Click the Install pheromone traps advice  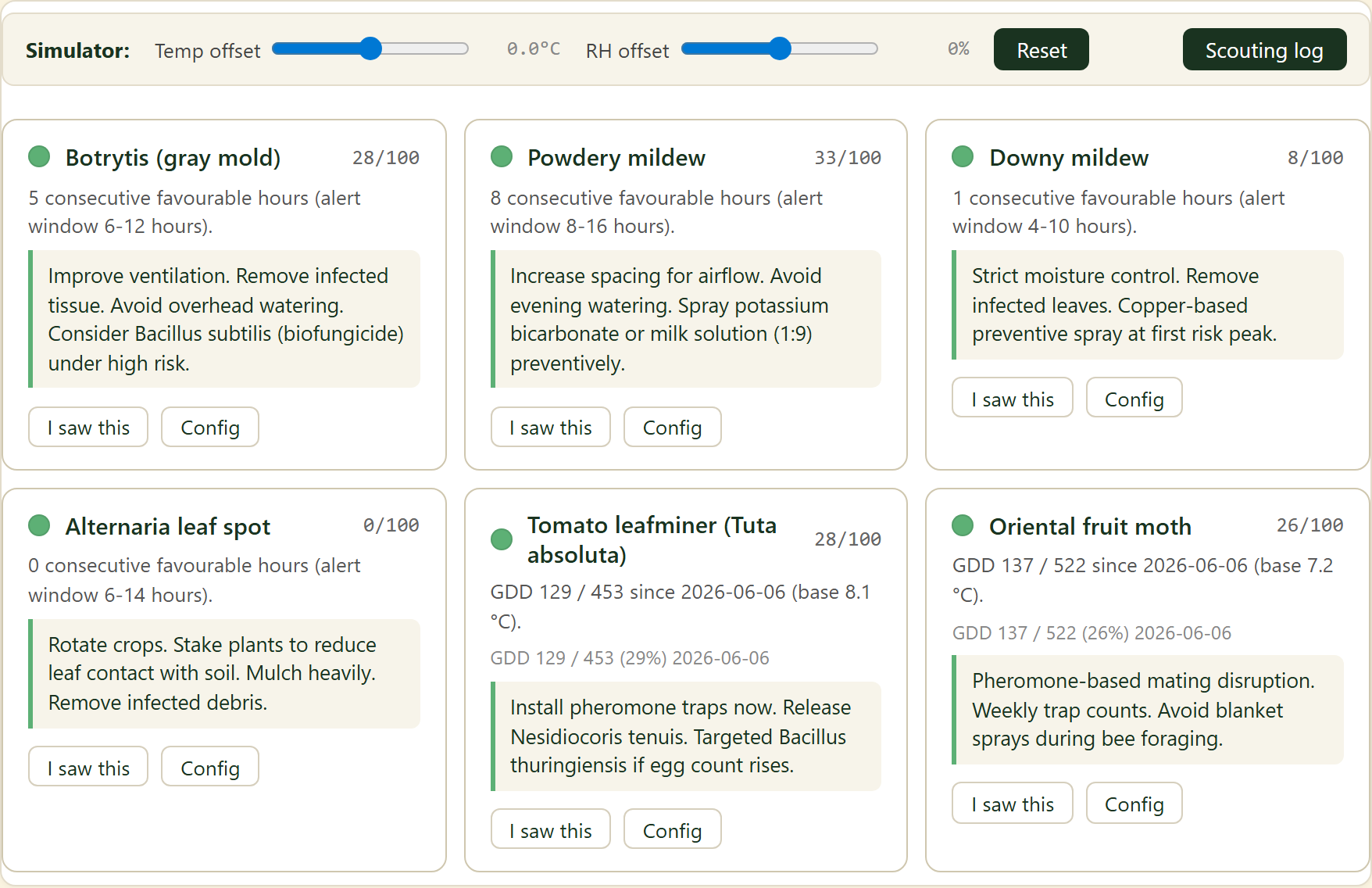coord(686,736)
